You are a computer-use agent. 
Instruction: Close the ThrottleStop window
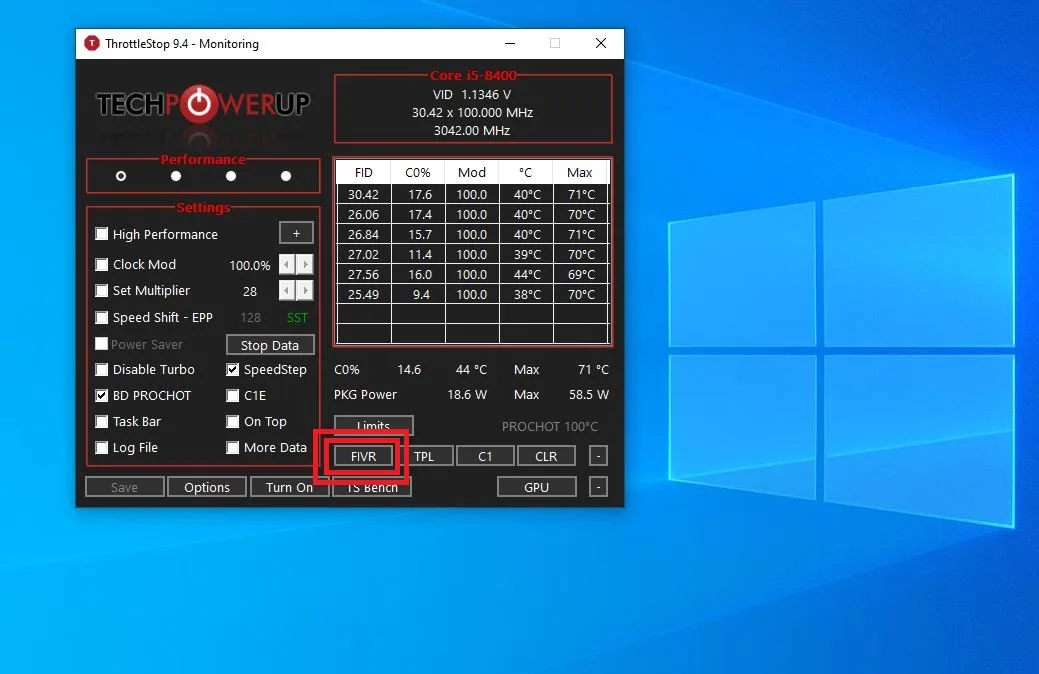click(600, 43)
